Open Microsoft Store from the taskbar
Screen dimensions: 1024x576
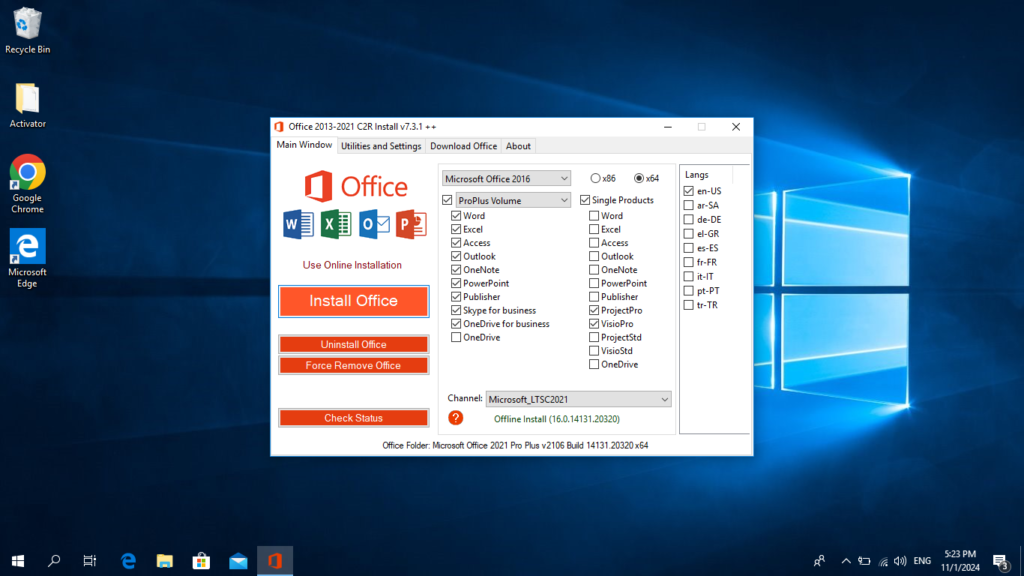(x=201, y=561)
